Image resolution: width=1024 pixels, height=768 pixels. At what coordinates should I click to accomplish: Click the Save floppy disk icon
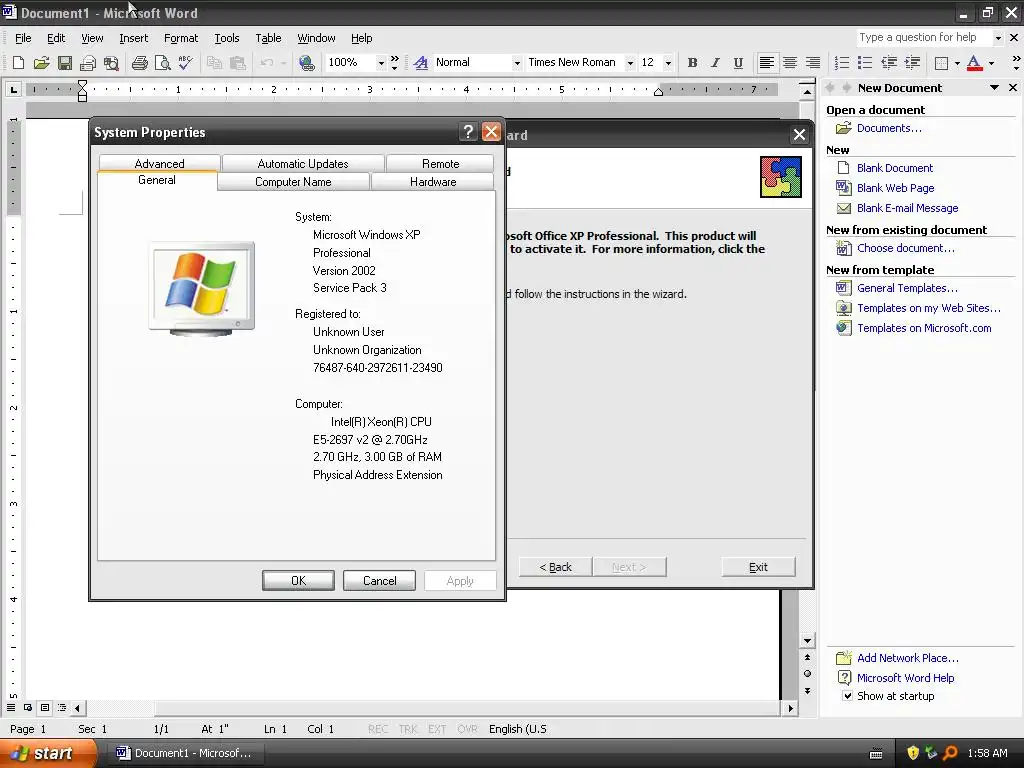point(65,63)
